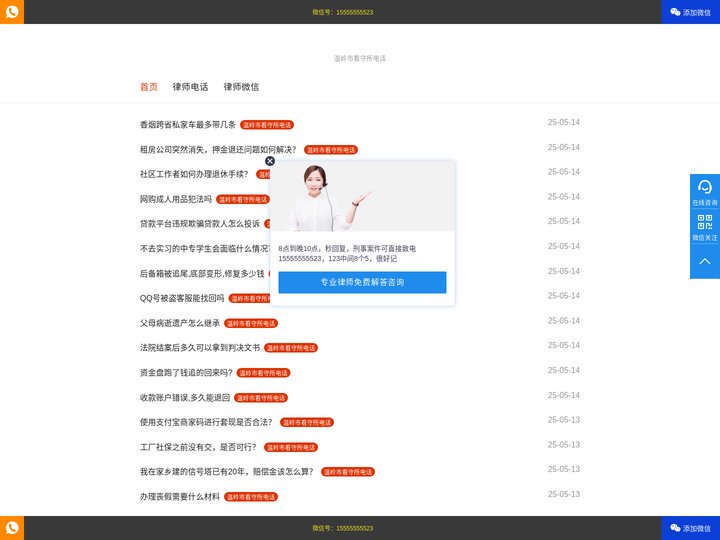
Task: Click the customer service lady image in popup
Action: click(362, 197)
